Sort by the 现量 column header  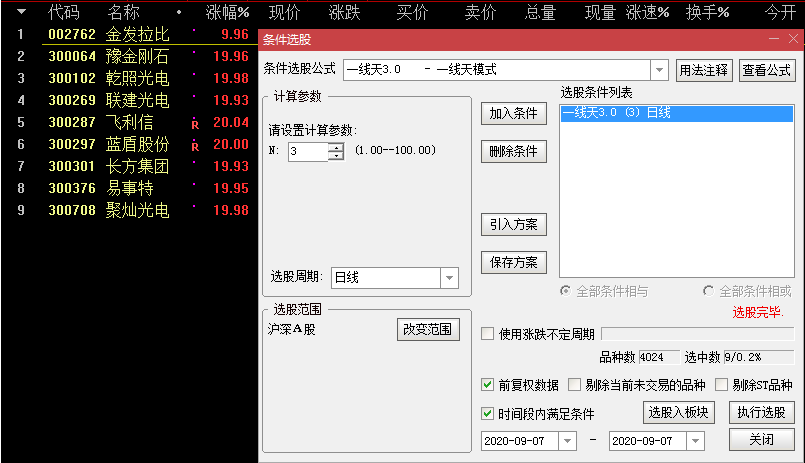[600, 12]
